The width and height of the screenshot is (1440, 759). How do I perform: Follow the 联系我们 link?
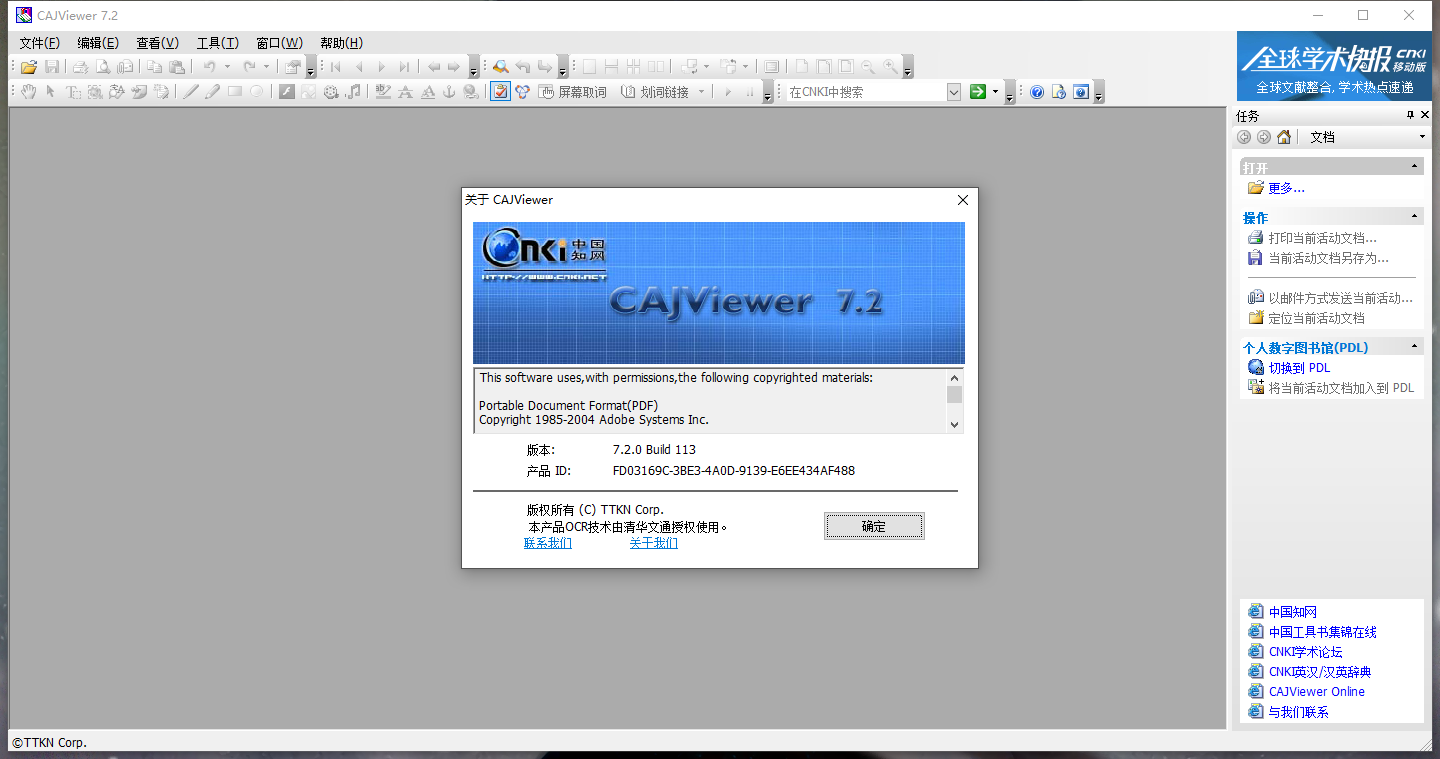click(547, 542)
